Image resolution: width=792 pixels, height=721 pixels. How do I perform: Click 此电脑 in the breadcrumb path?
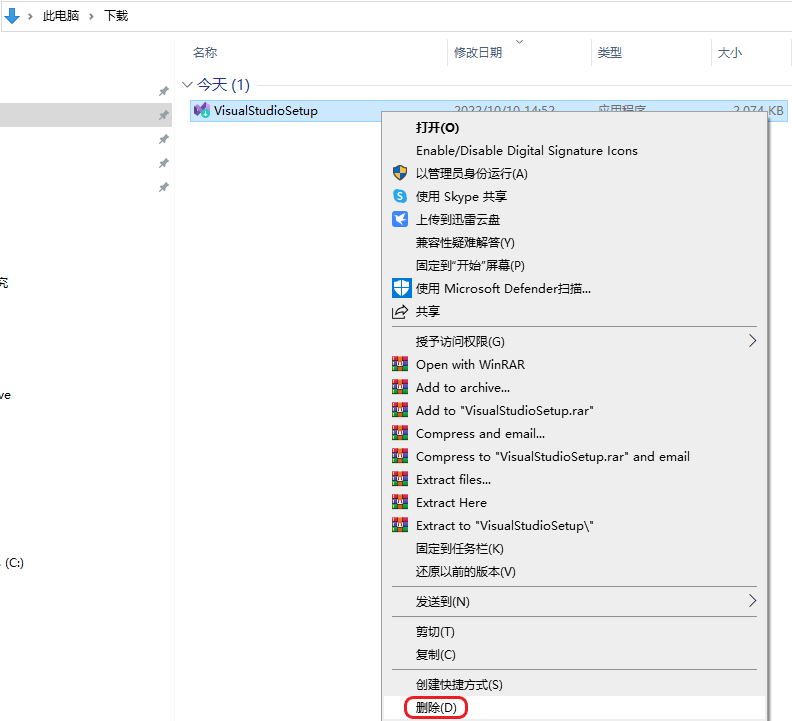click(x=61, y=16)
